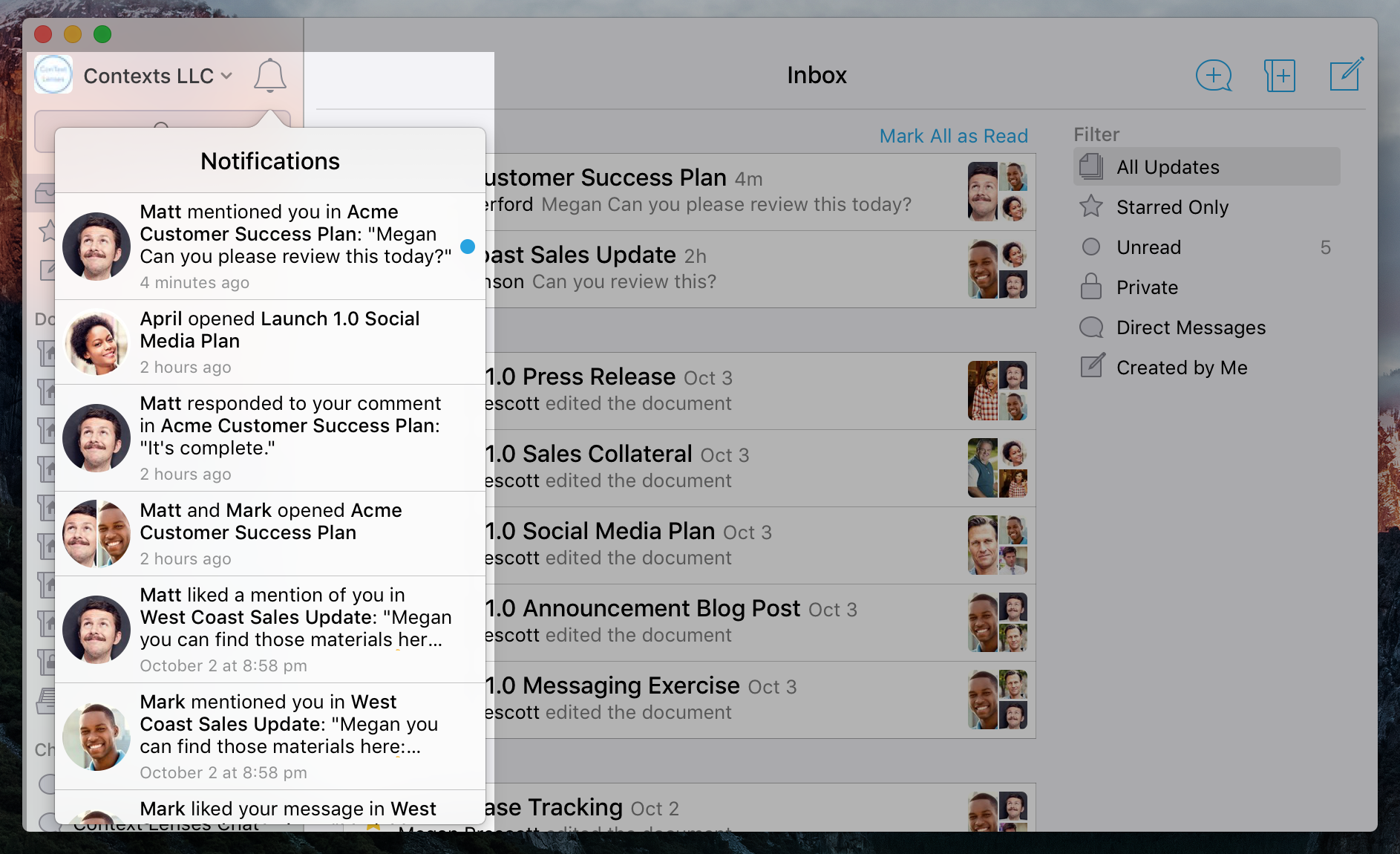Open Matt and Mark opened Acme notification
The width and height of the screenshot is (1400, 854).
(270, 533)
